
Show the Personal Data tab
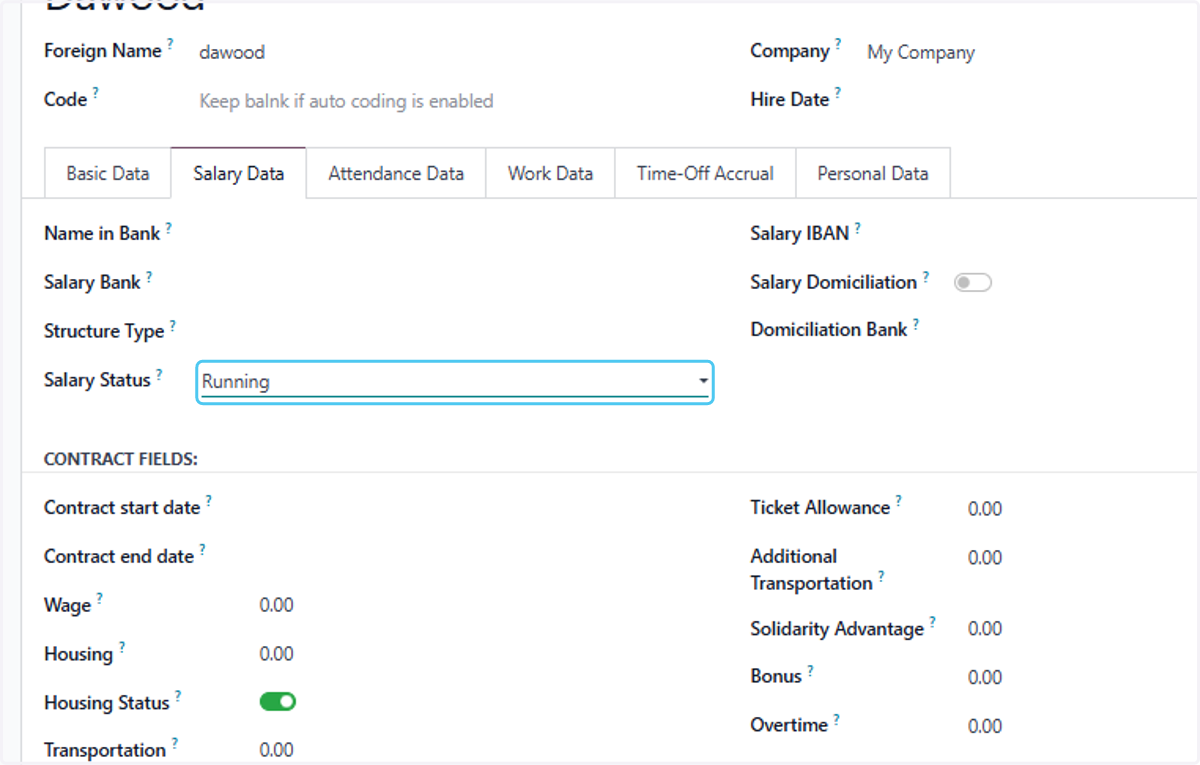[x=872, y=173]
